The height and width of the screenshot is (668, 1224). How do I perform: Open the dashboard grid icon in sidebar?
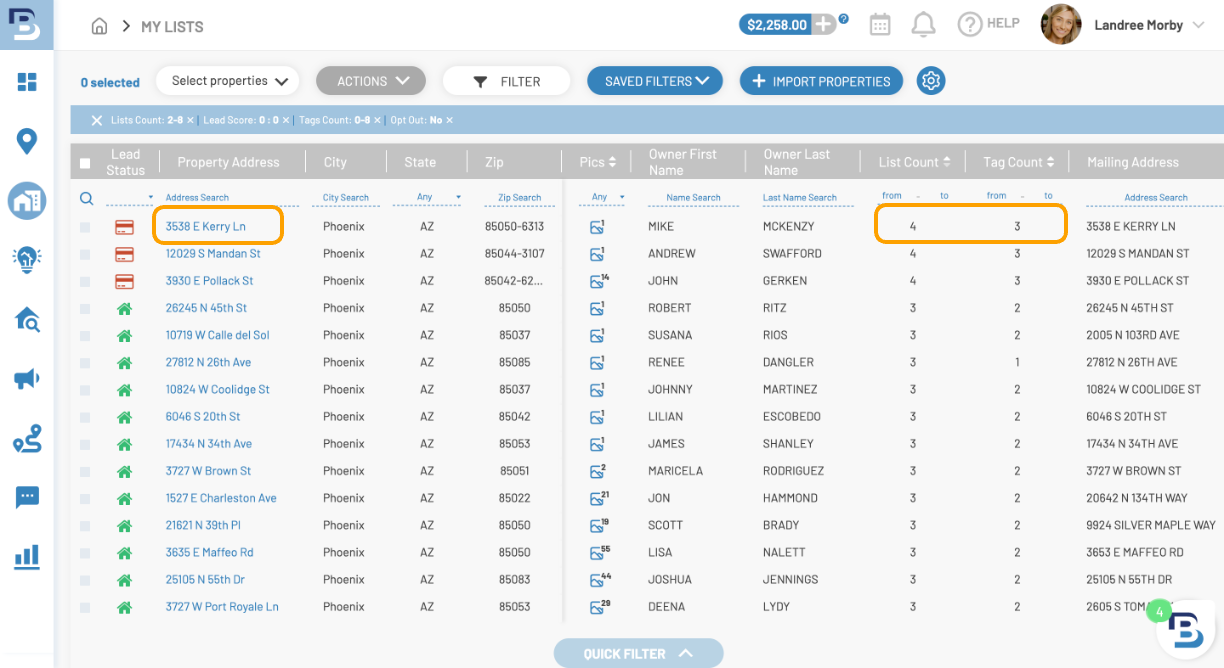coord(27,82)
